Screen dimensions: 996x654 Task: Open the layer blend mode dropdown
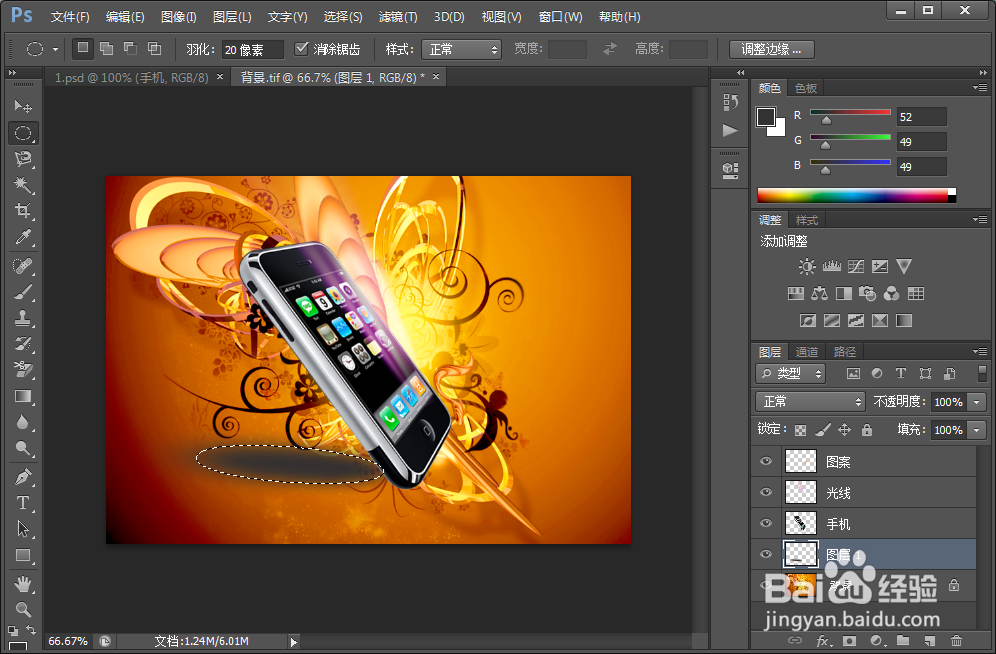coord(810,402)
